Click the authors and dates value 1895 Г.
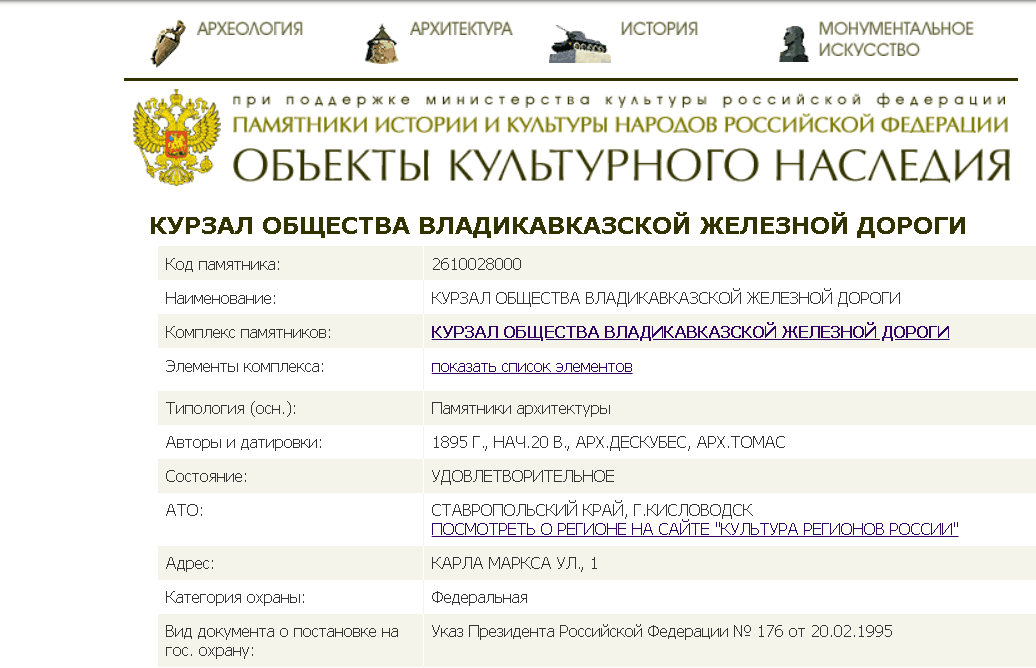 pyautogui.click(x=608, y=442)
